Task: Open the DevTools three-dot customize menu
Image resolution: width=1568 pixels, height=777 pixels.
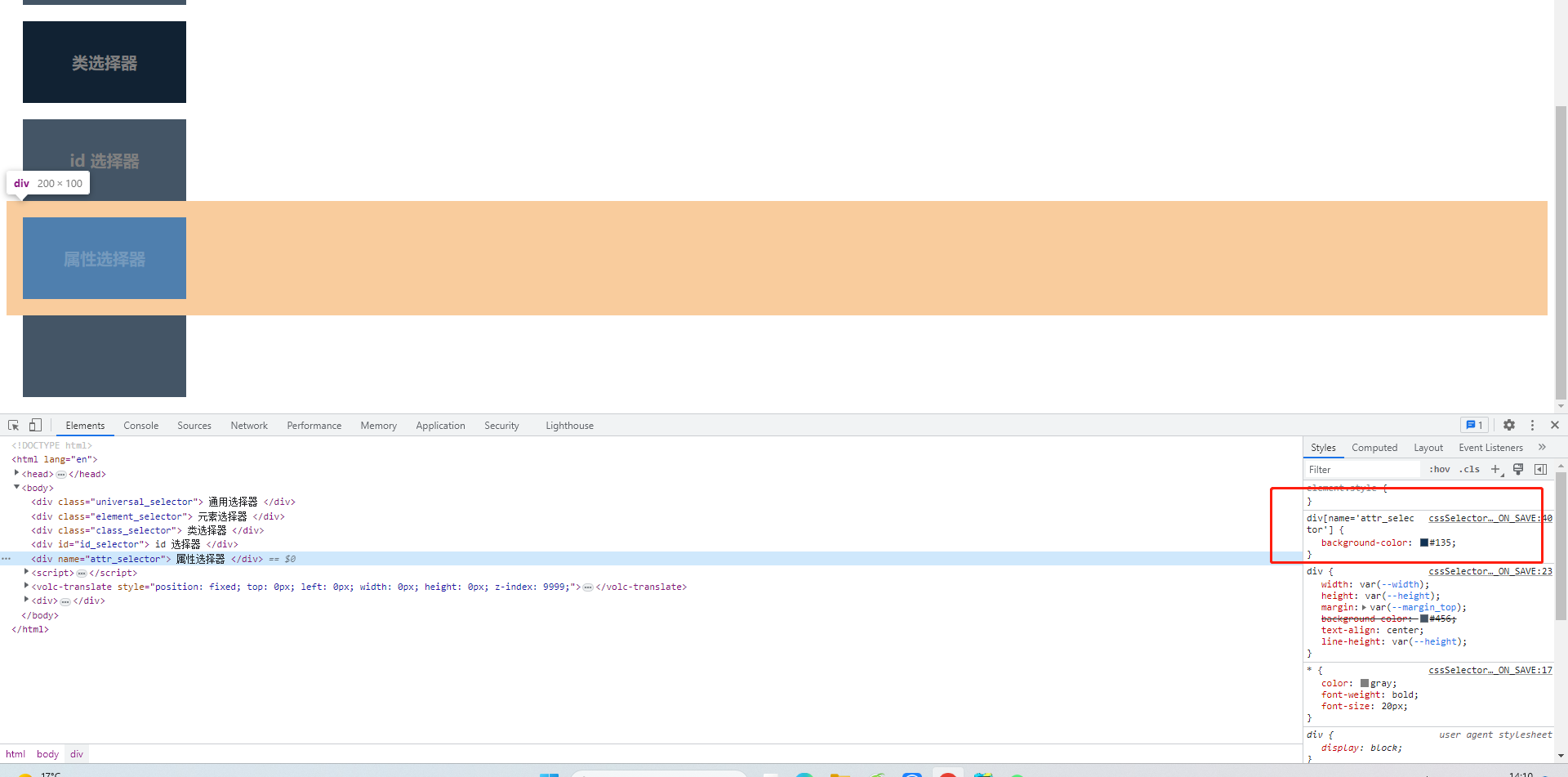Action: tap(1532, 425)
